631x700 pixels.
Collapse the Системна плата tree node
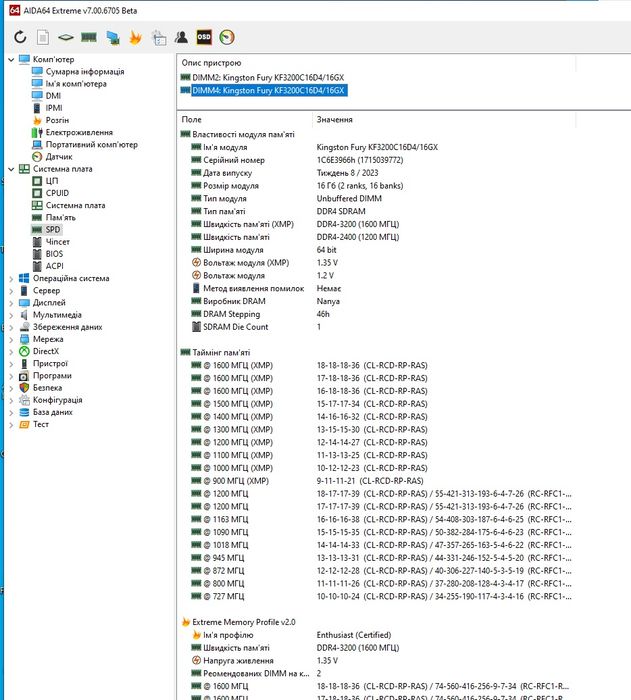pos(11,169)
